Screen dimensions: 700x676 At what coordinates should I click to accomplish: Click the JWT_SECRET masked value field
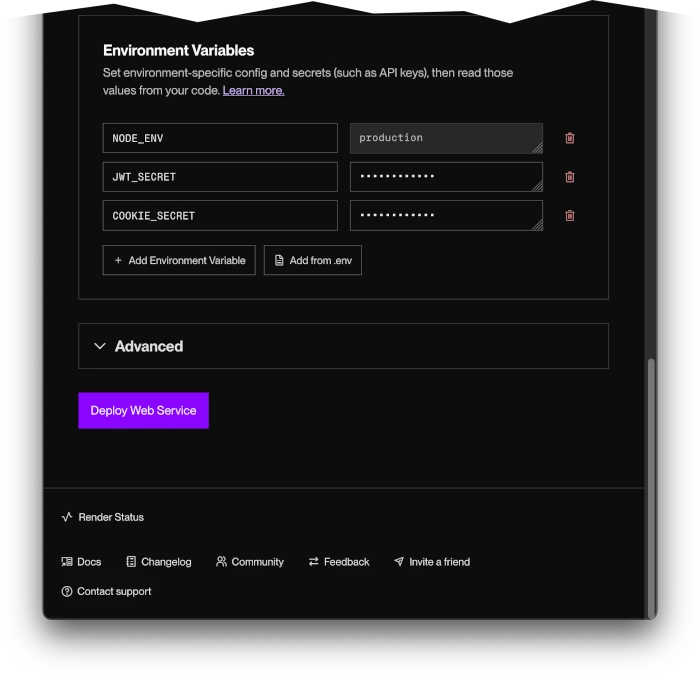tap(446, 177)
